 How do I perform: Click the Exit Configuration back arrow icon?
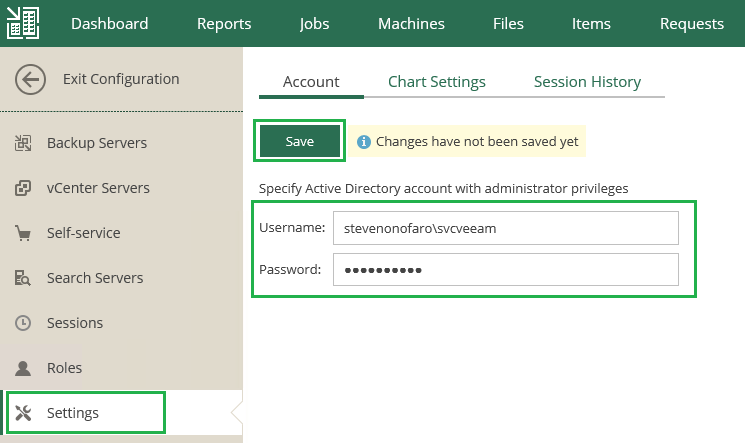point(30,80)
